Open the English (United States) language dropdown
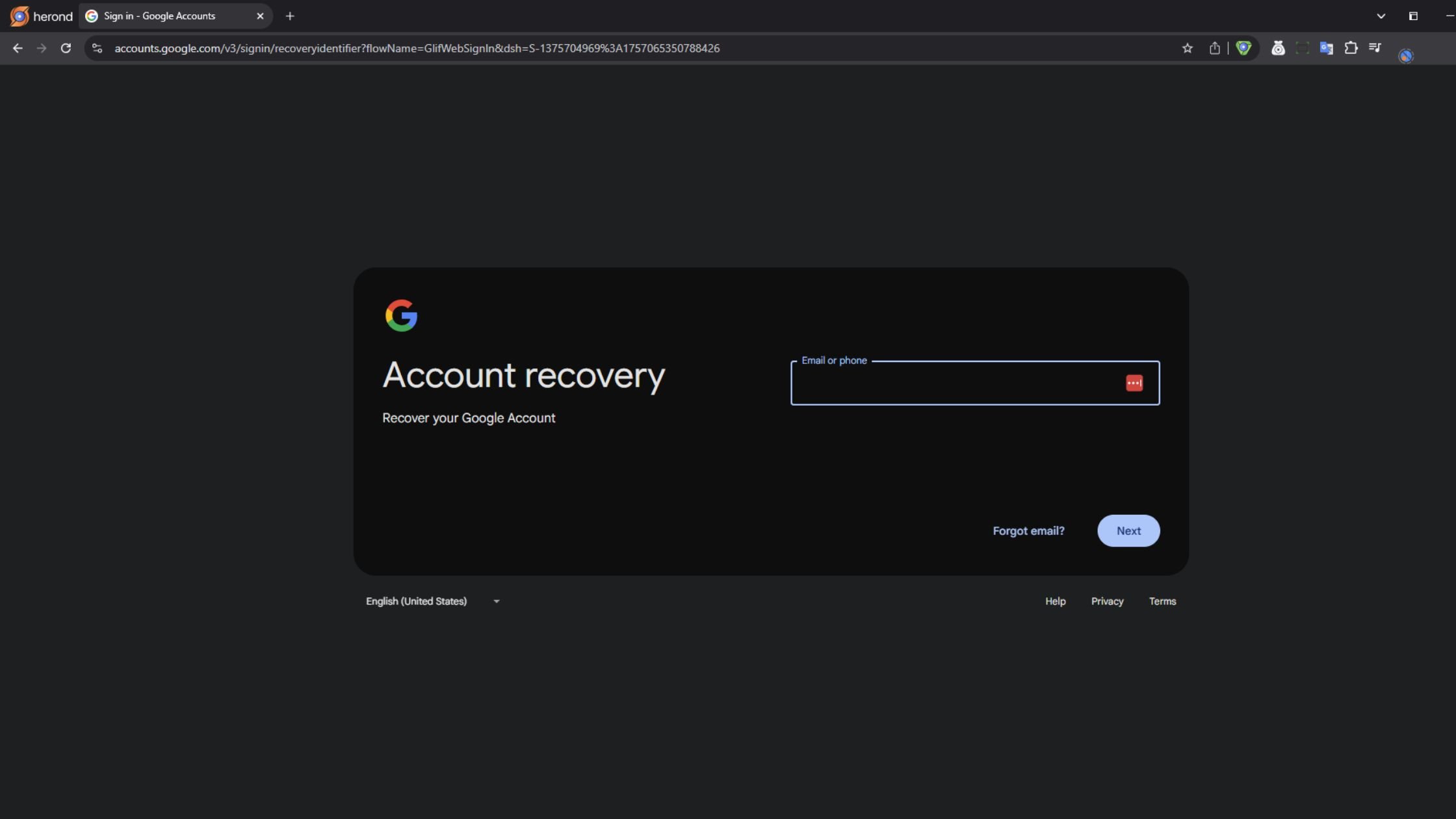 pos(433,601)
